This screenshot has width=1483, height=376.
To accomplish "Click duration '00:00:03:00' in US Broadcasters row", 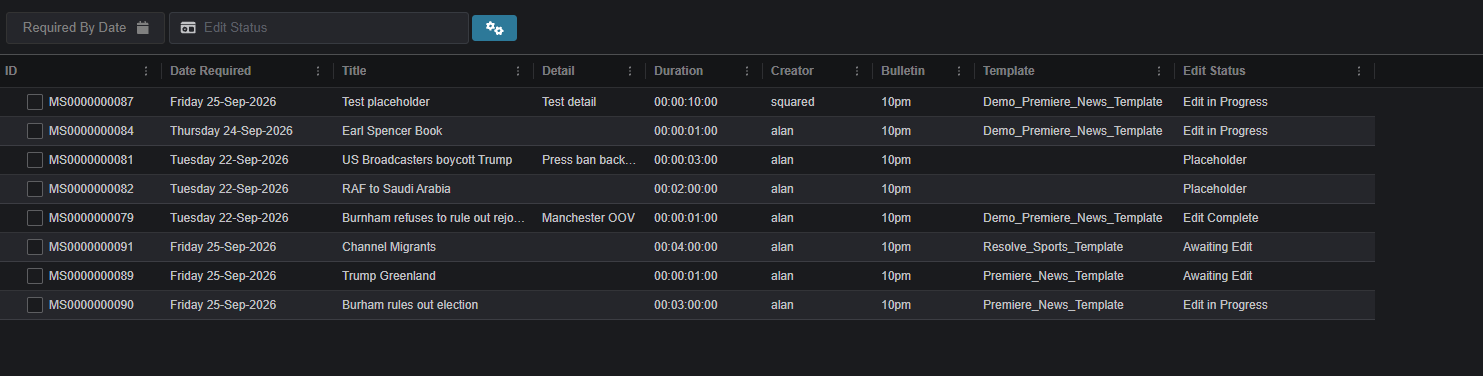I will (686, 160).
